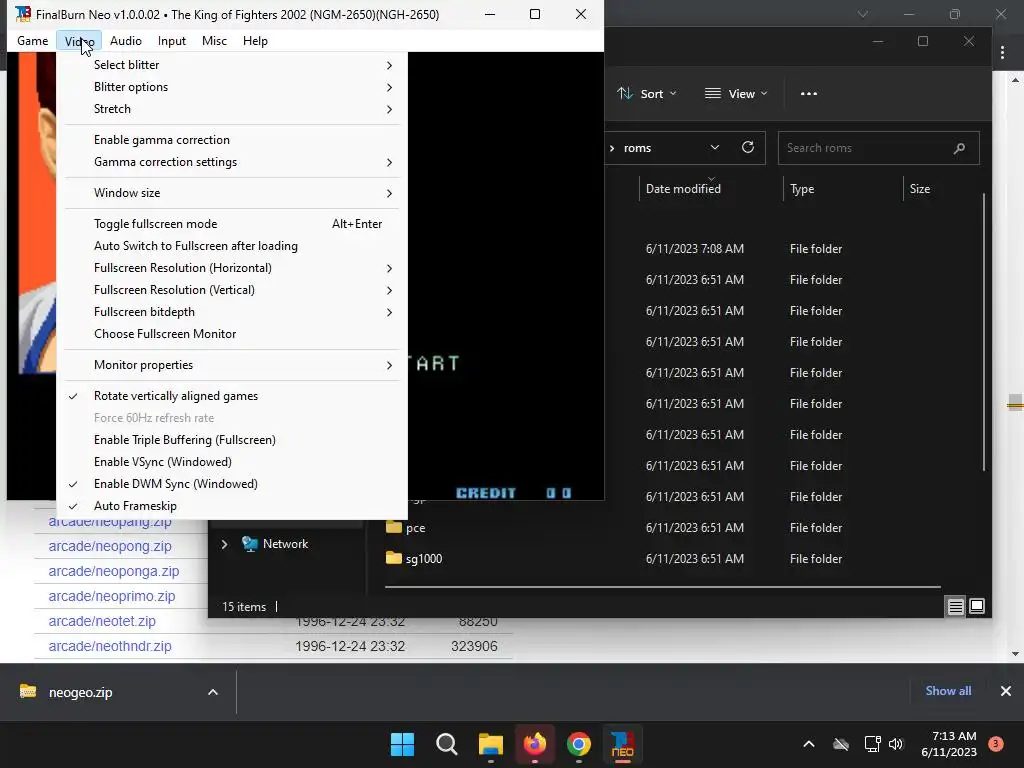
Task: Show all downloads
Action: coord(948,691)
